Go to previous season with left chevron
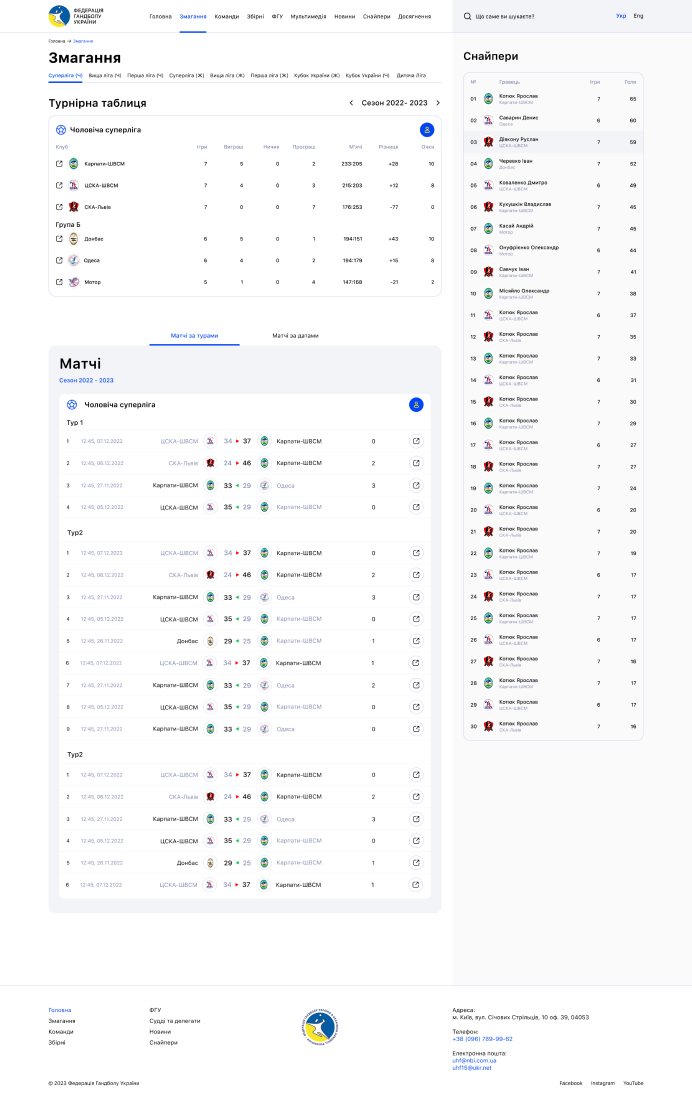Viewport: 692px width, 1108px height. pos(351,103)
